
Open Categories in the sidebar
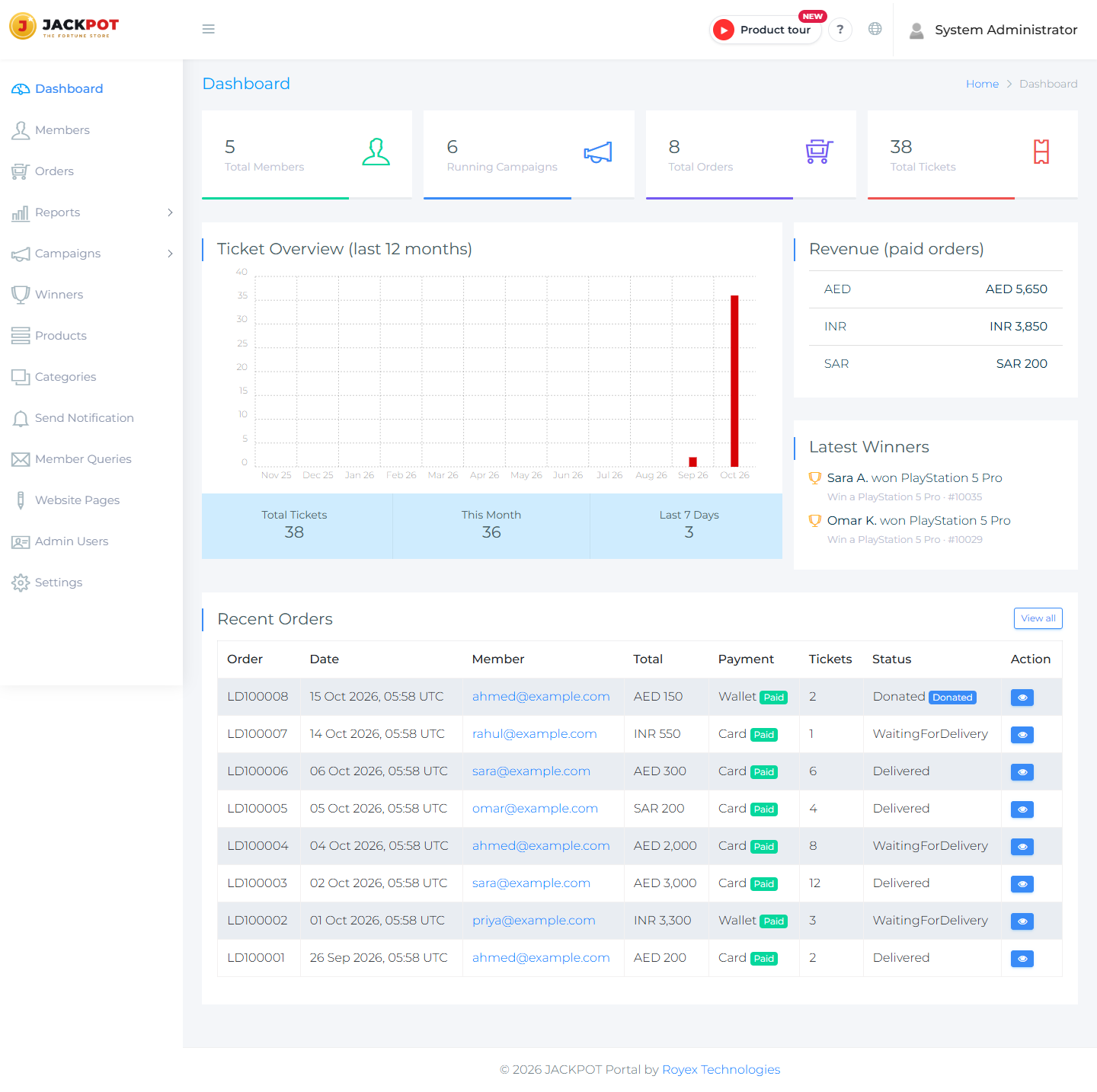(x=91, y=377)
